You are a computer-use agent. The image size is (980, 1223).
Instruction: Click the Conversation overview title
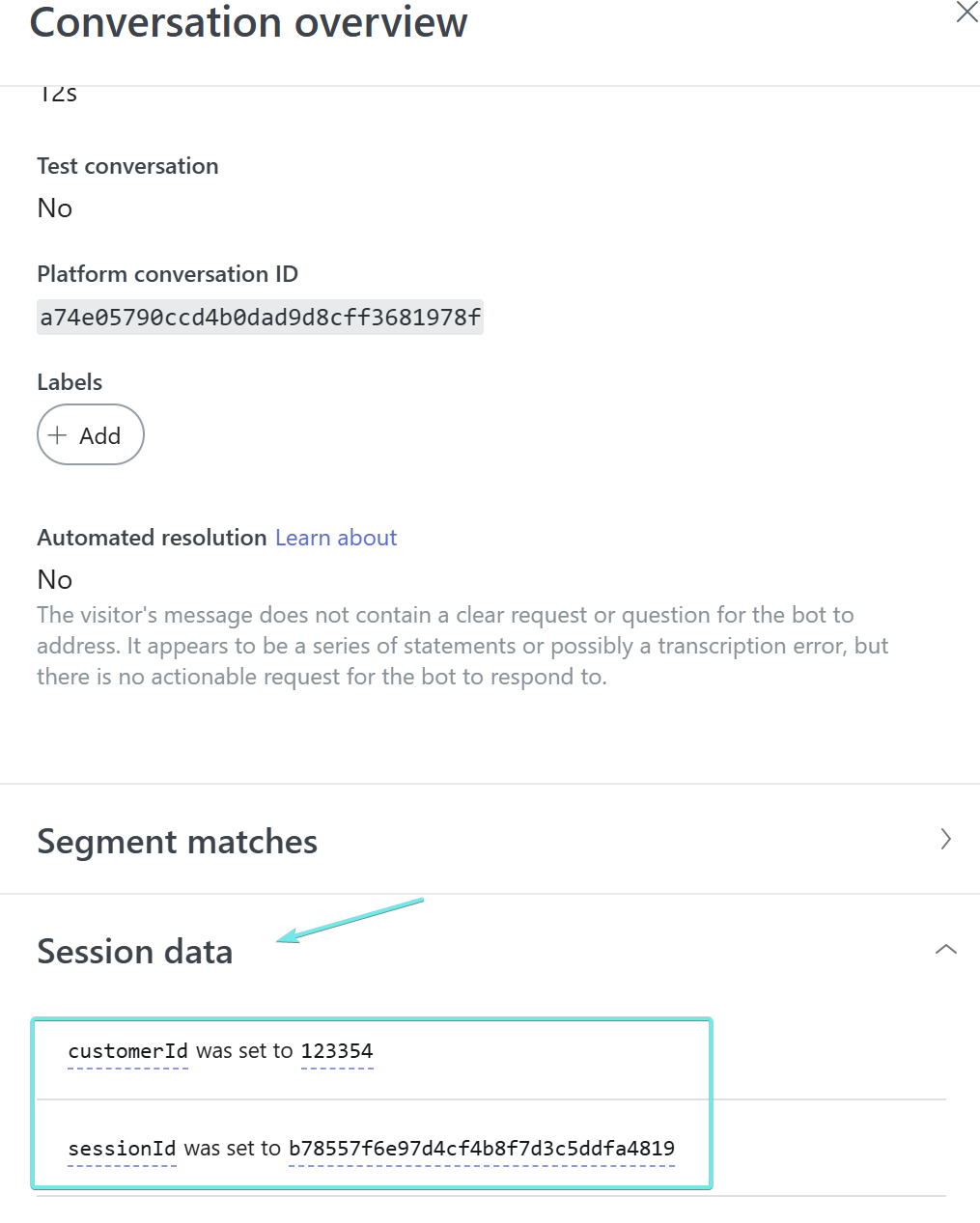click(x=248, y=22)
